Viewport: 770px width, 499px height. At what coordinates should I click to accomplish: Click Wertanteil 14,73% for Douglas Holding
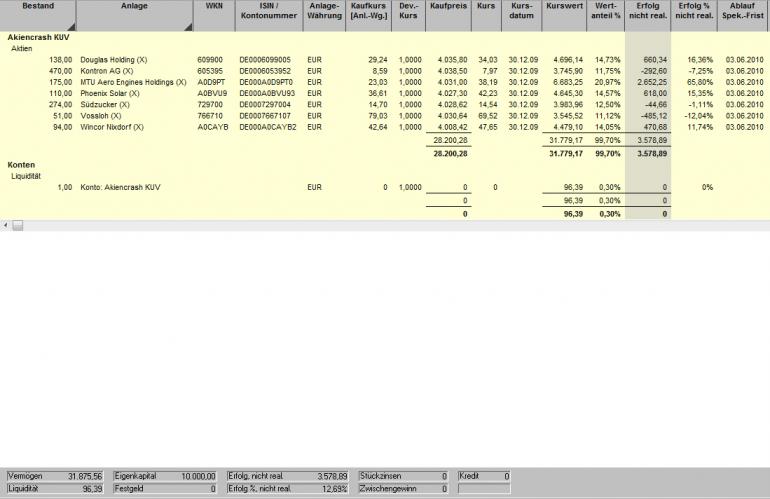point(607,60)
